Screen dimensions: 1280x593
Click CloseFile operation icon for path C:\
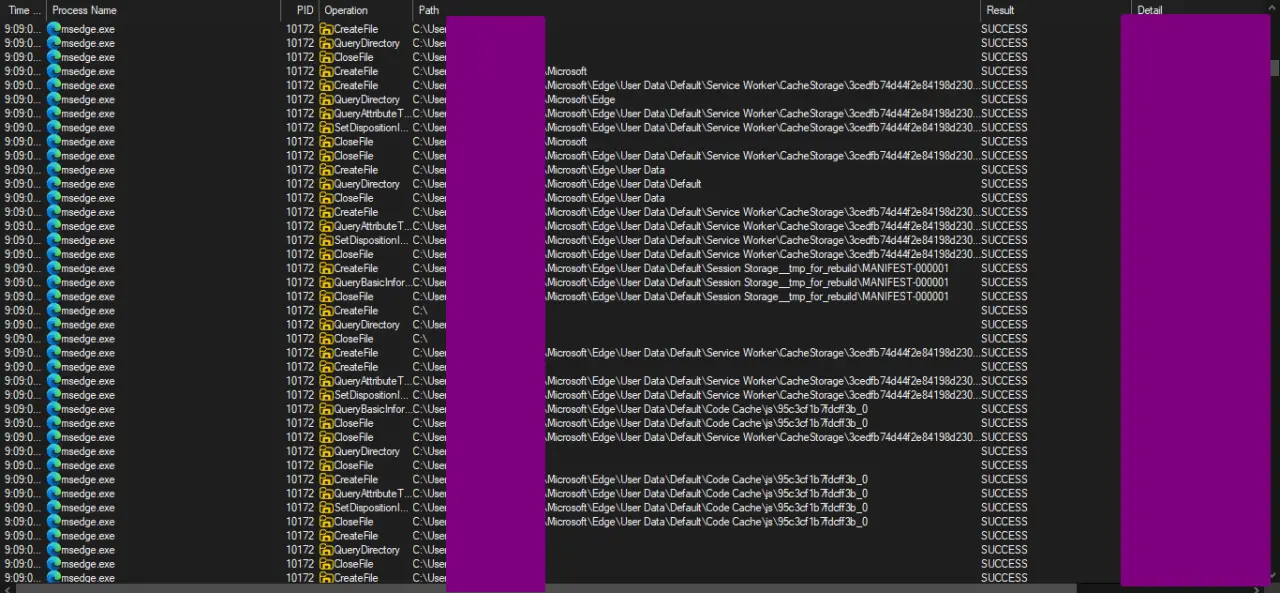coord(325,339)
